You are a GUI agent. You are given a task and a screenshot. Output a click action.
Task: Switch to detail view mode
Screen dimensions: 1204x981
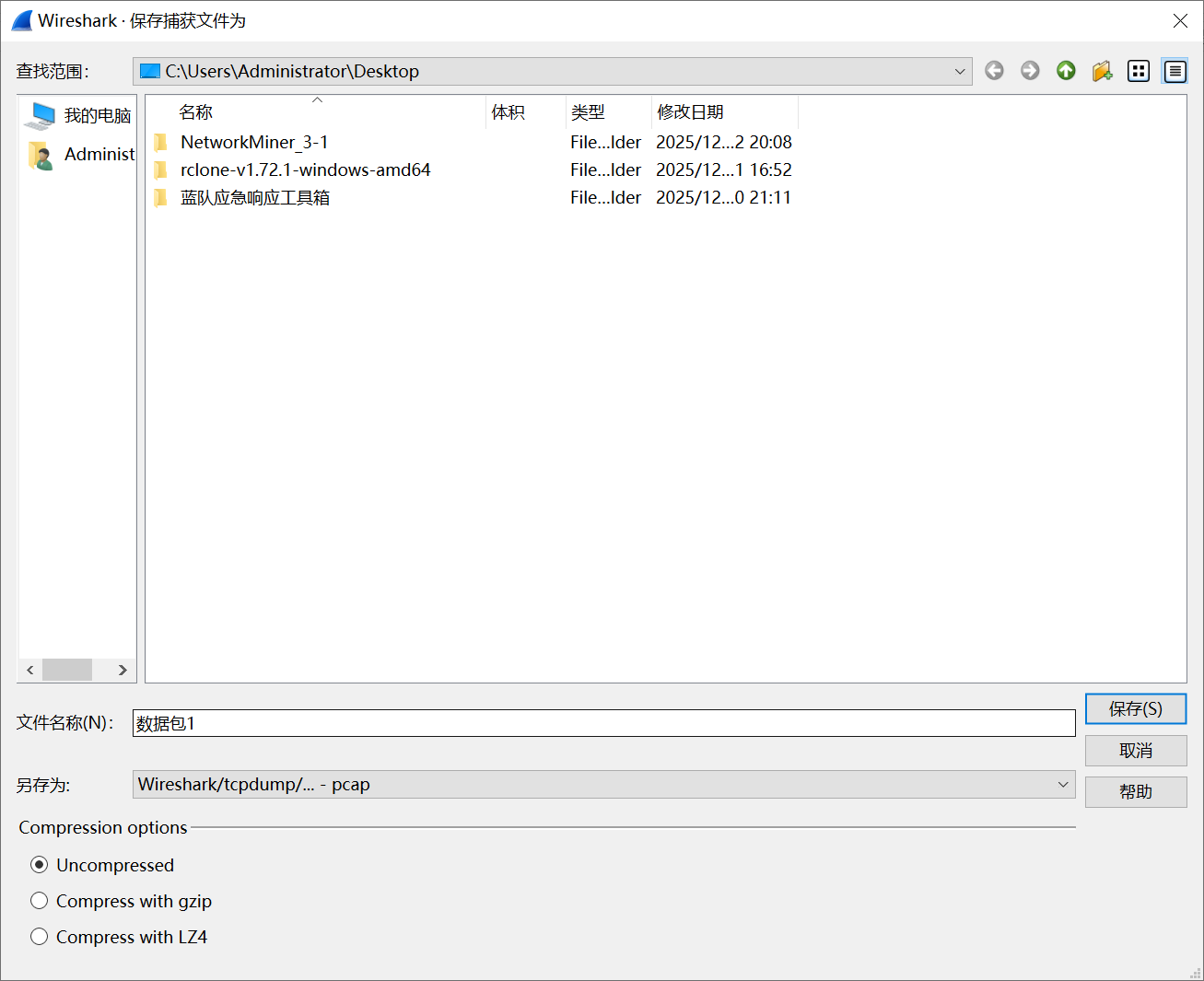pos(1175,71)
